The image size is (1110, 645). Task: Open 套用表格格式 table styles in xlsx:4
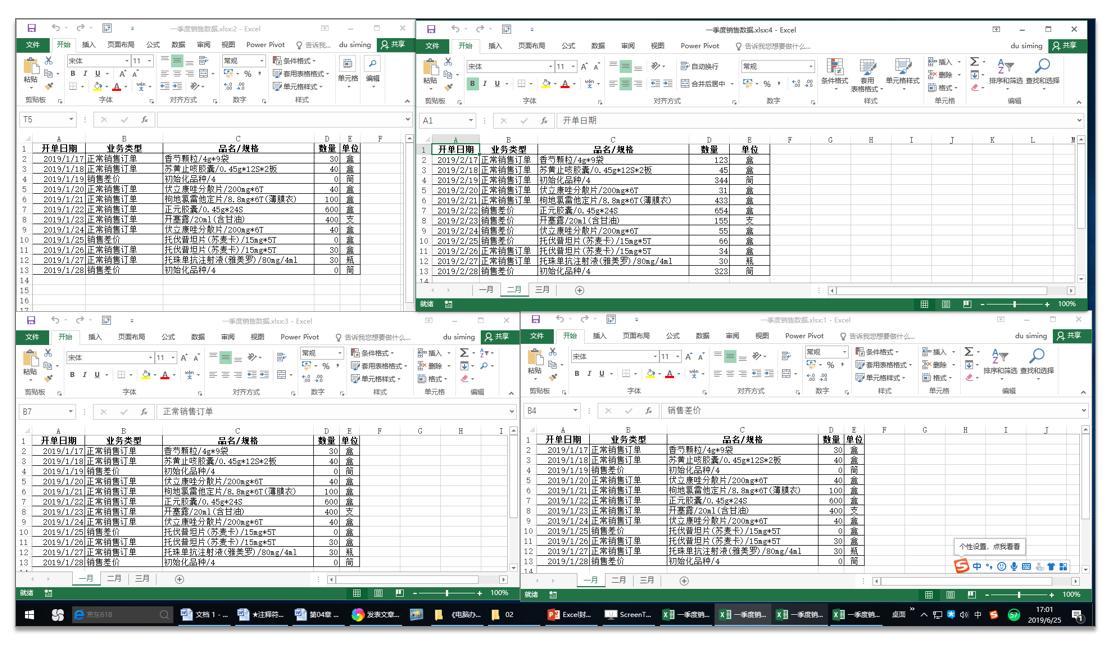(868, 75)
